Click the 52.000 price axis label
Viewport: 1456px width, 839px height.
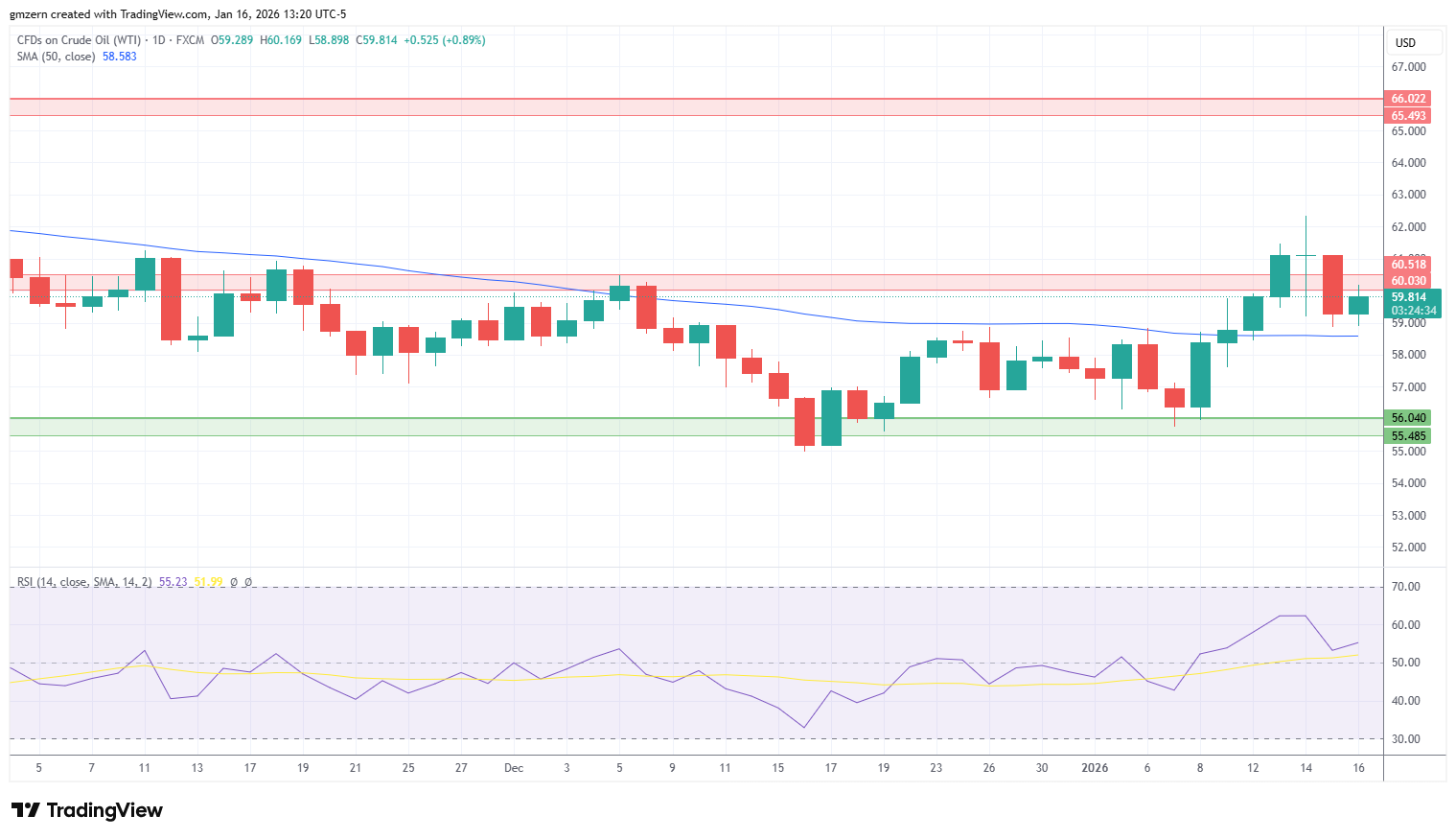[1408, 548]
